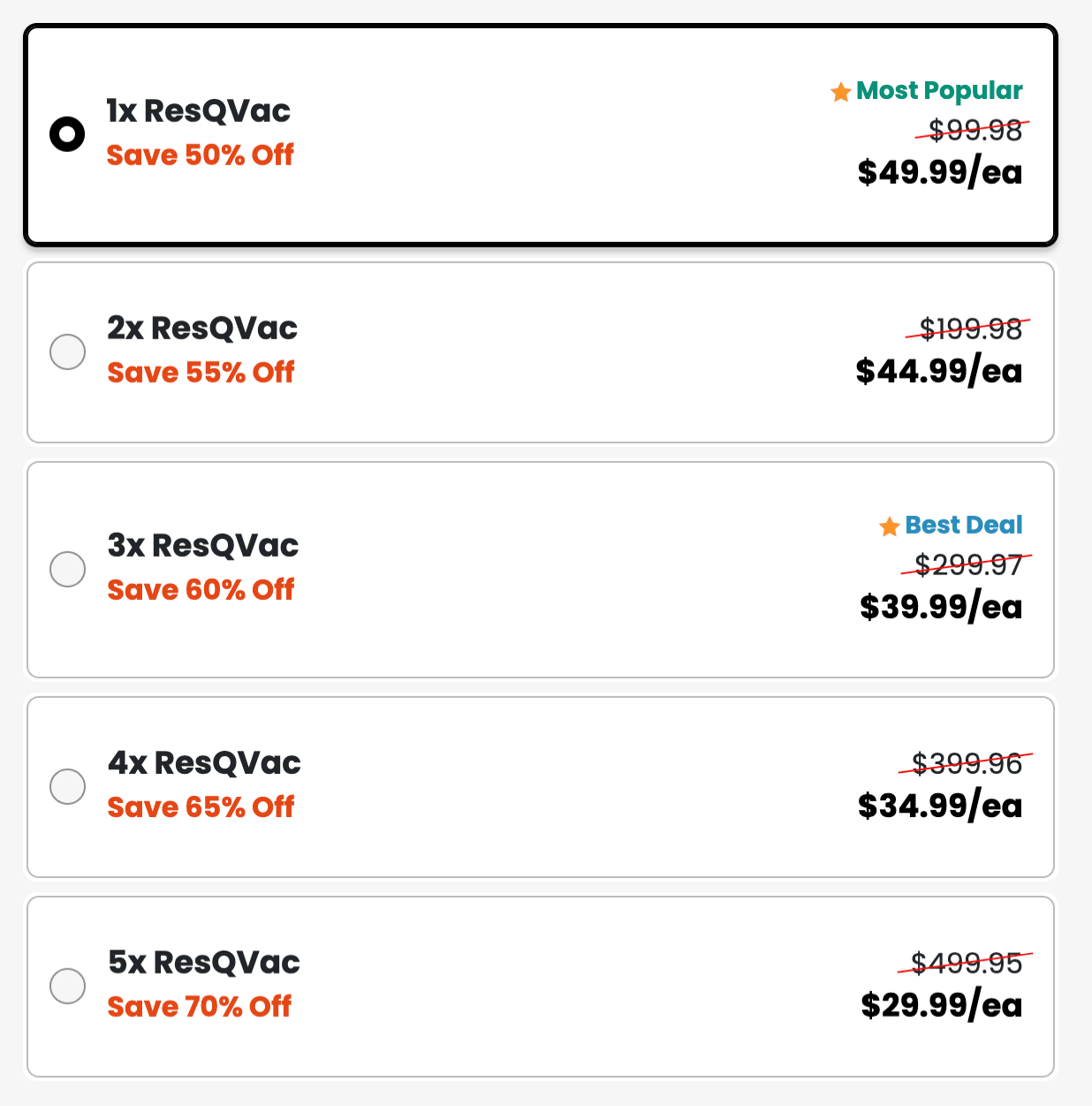Click the Most Popular badge text
This screenshot has height=1106, width=1092.
(941, 90)
